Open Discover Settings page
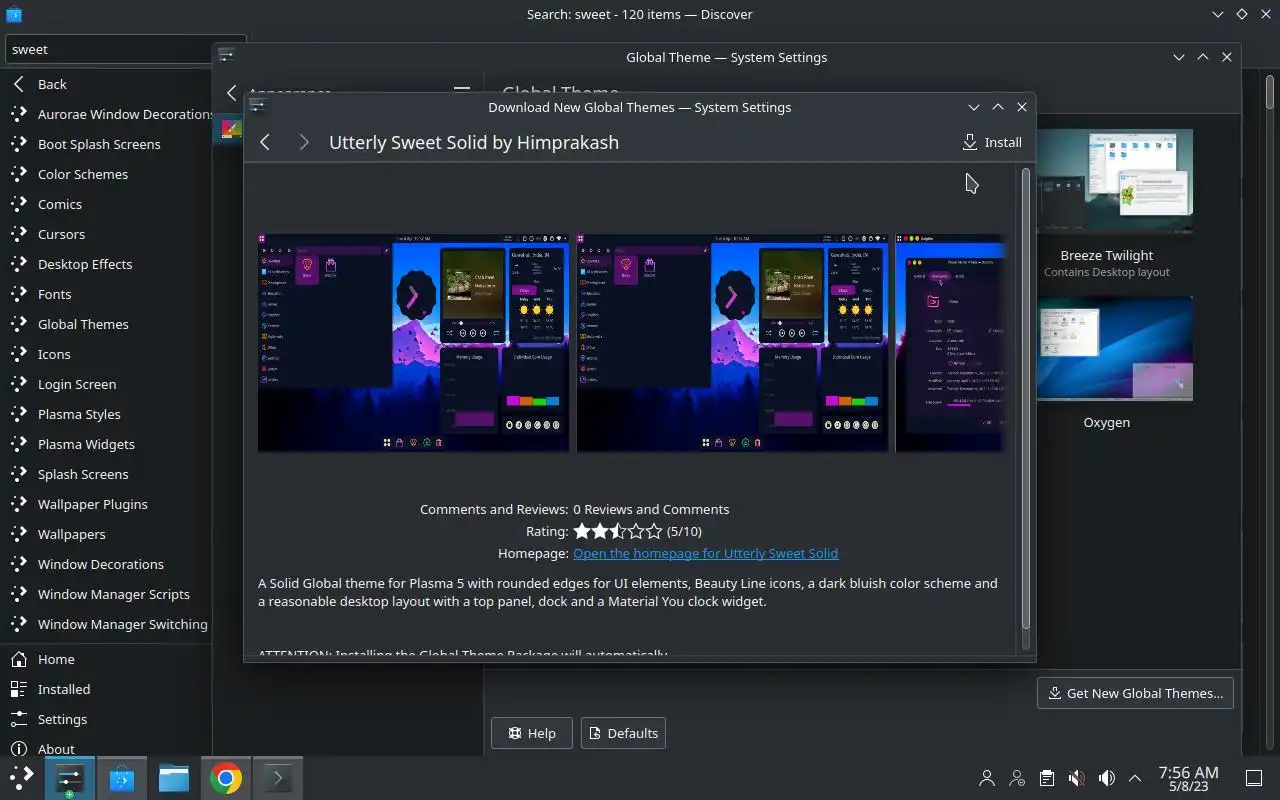Viewport: 1280px width, 800px height. (x=106, y=719)
